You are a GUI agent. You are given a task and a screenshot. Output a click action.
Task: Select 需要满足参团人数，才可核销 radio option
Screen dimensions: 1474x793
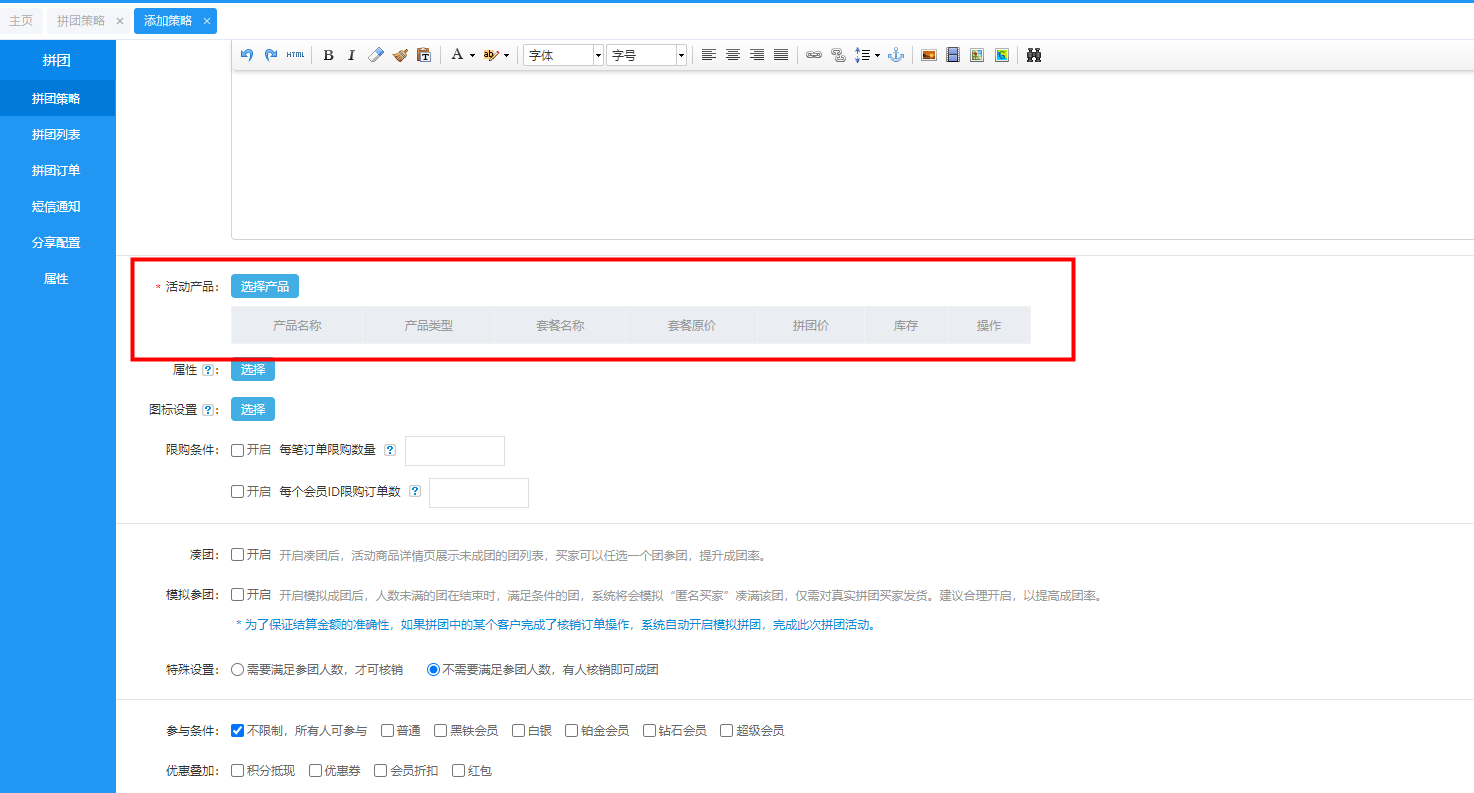(238, 669)
